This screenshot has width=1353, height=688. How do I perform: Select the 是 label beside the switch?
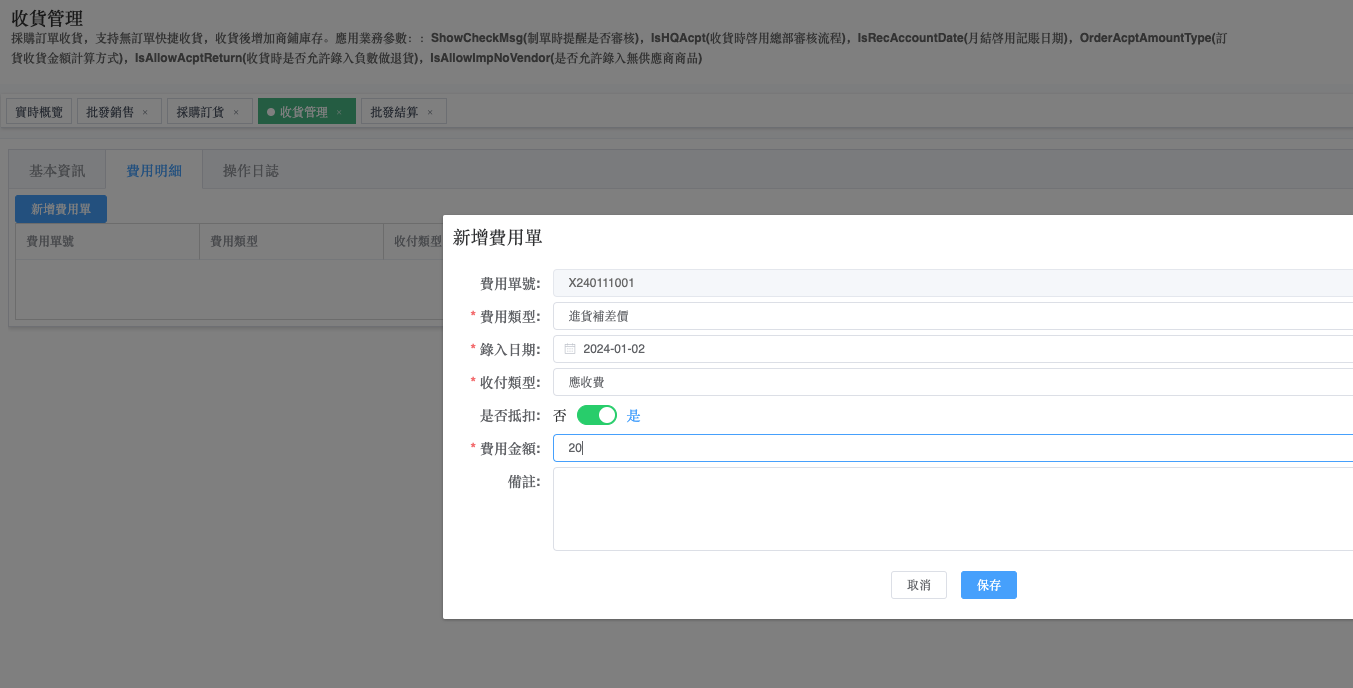(x=633, y=415)
